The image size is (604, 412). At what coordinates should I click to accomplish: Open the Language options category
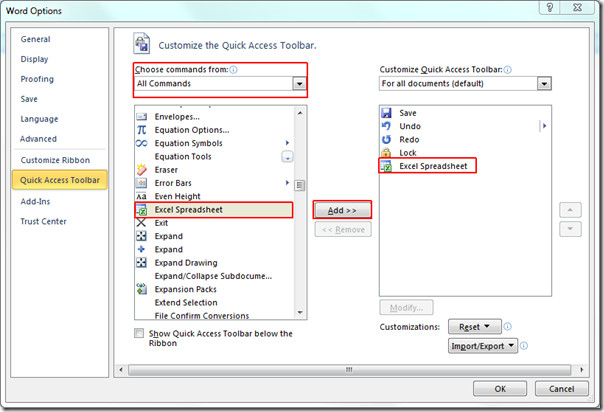coord(39,119)
